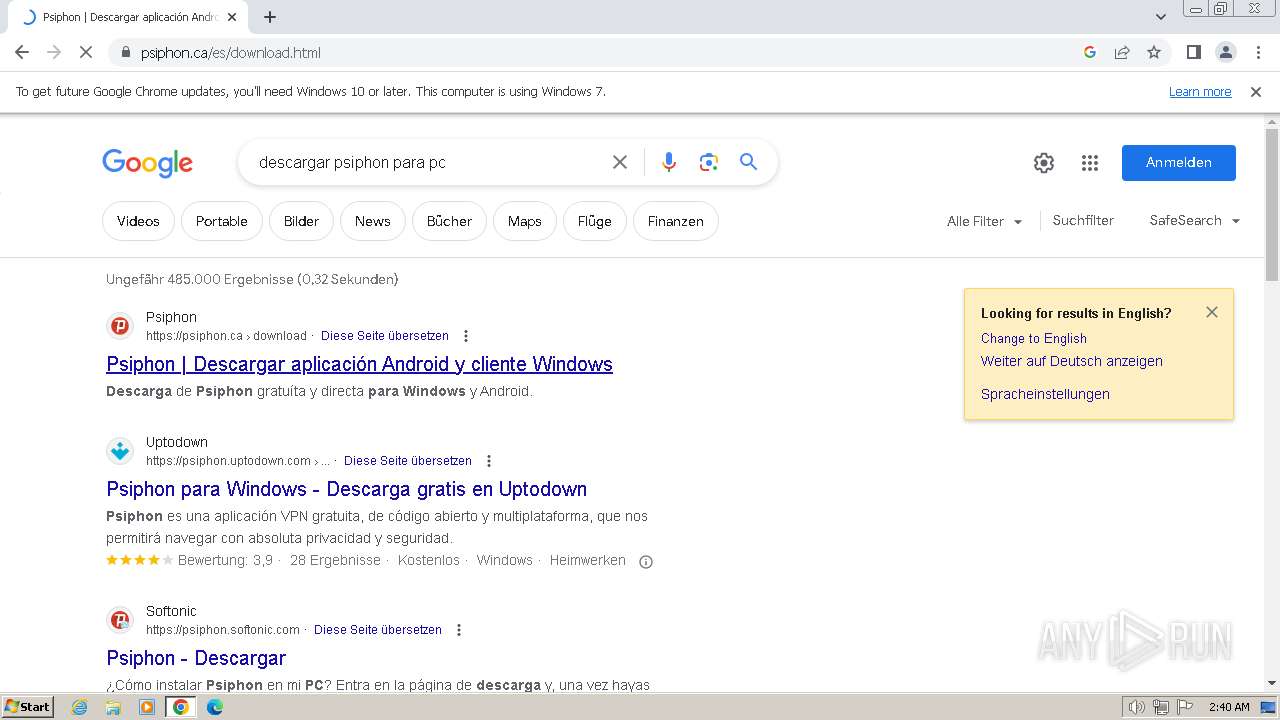The width and height of the screenshot is (1280, 720).
Task: Switch to the News results
Action: tap(373, 221)
